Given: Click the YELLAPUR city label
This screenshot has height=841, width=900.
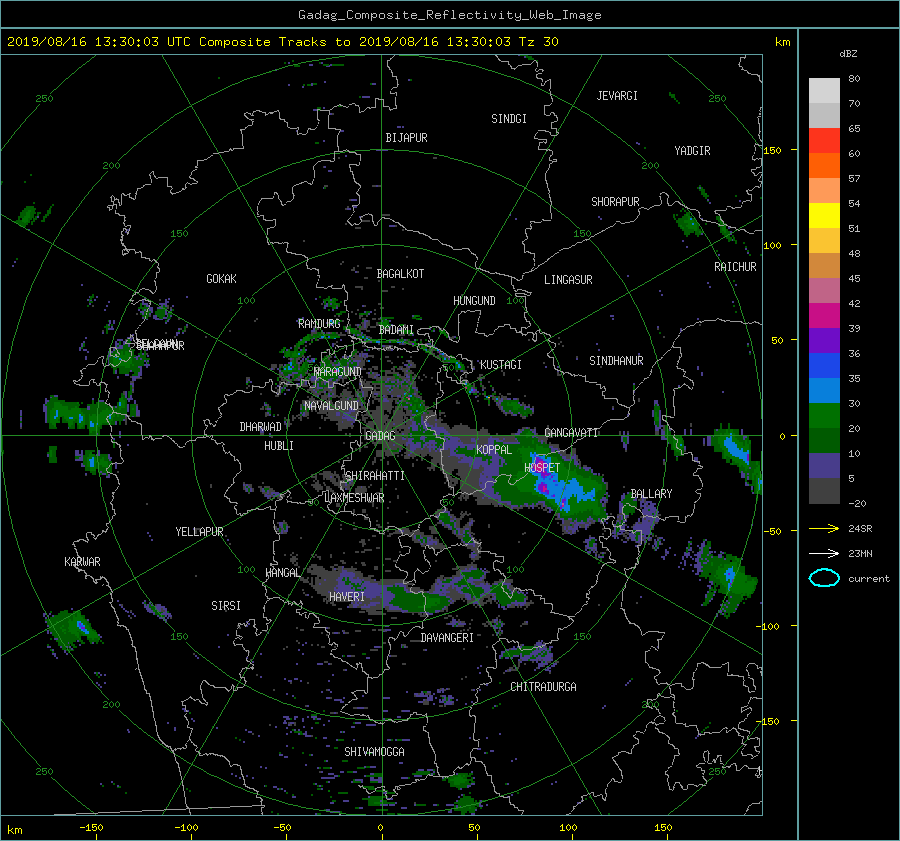Looking at the screenshot, I should [199, 532].
